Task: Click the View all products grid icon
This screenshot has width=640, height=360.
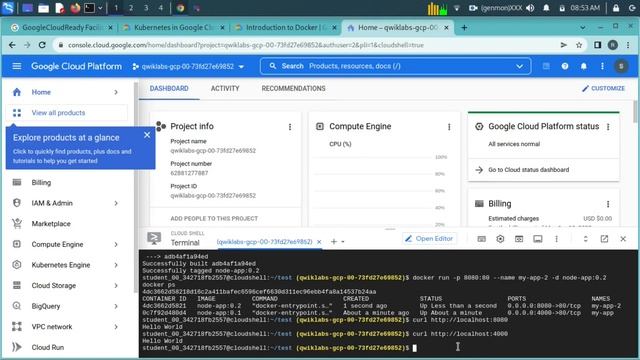Action: [x=17, y=113]
